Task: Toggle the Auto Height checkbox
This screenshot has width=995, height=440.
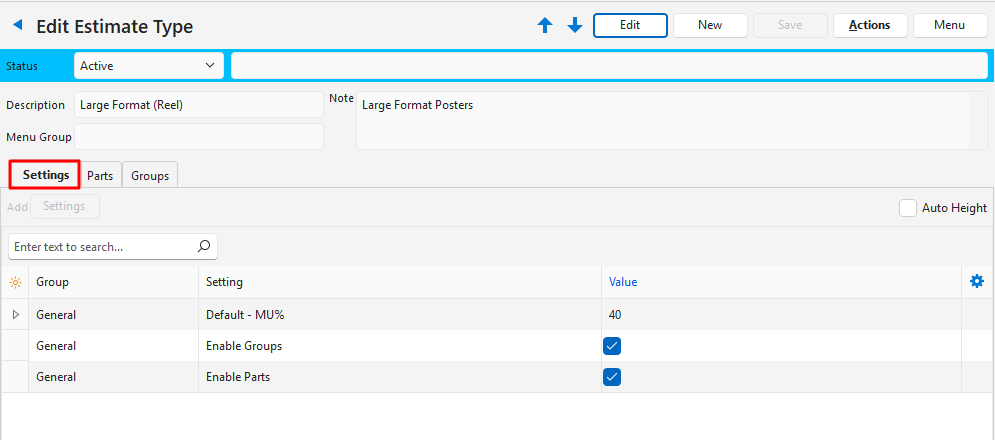Action: tap(908, 208)
